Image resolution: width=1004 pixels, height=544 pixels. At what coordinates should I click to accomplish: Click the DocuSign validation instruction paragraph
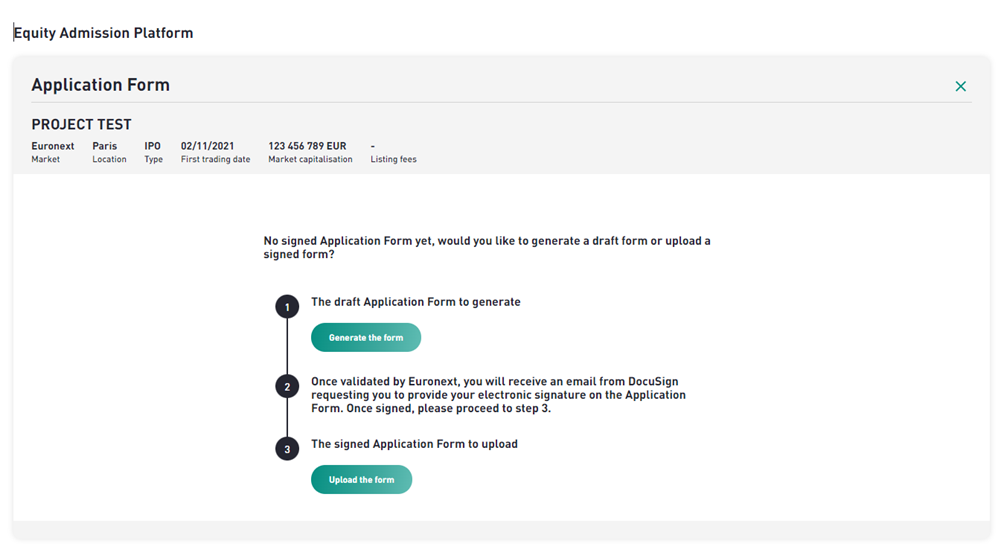(x=498, y=395)
